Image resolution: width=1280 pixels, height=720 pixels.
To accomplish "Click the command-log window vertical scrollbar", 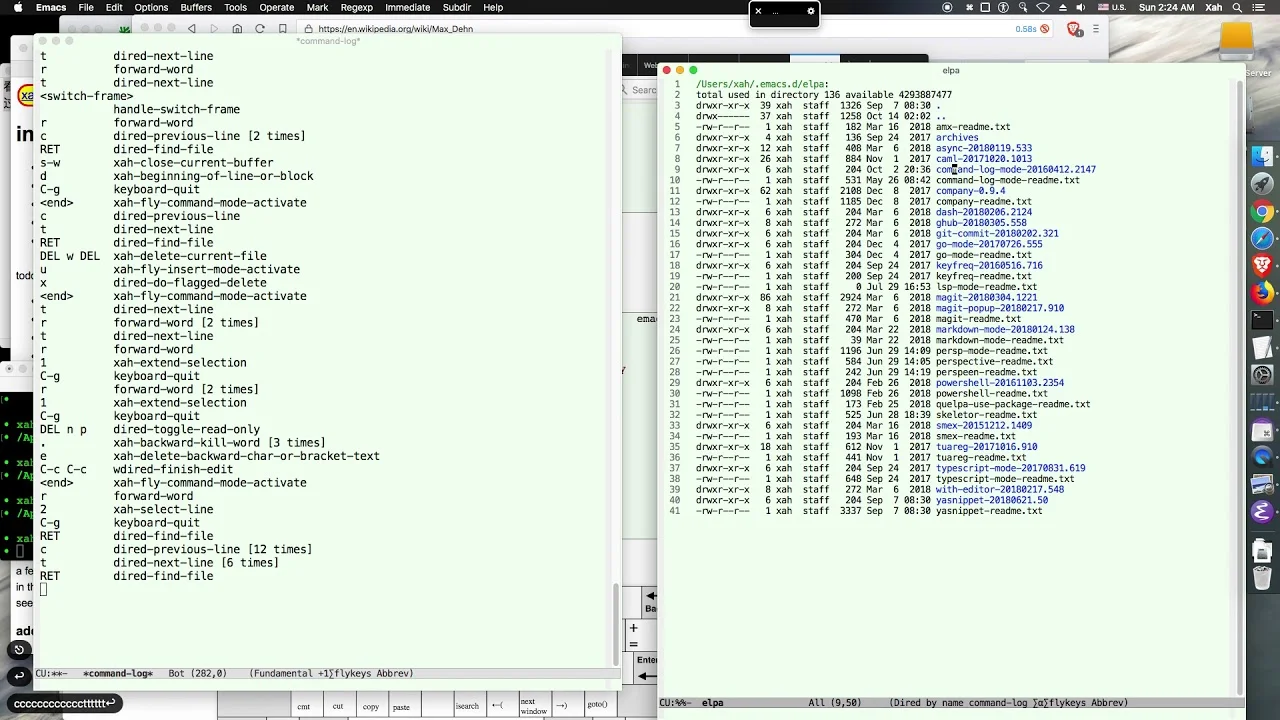I will (615, 350).
